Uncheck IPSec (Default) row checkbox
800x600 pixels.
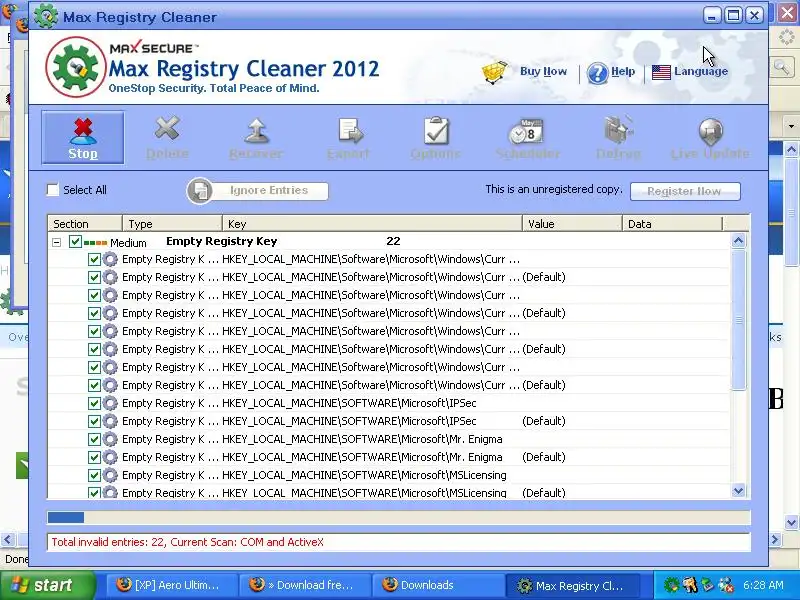click(94, 421)
